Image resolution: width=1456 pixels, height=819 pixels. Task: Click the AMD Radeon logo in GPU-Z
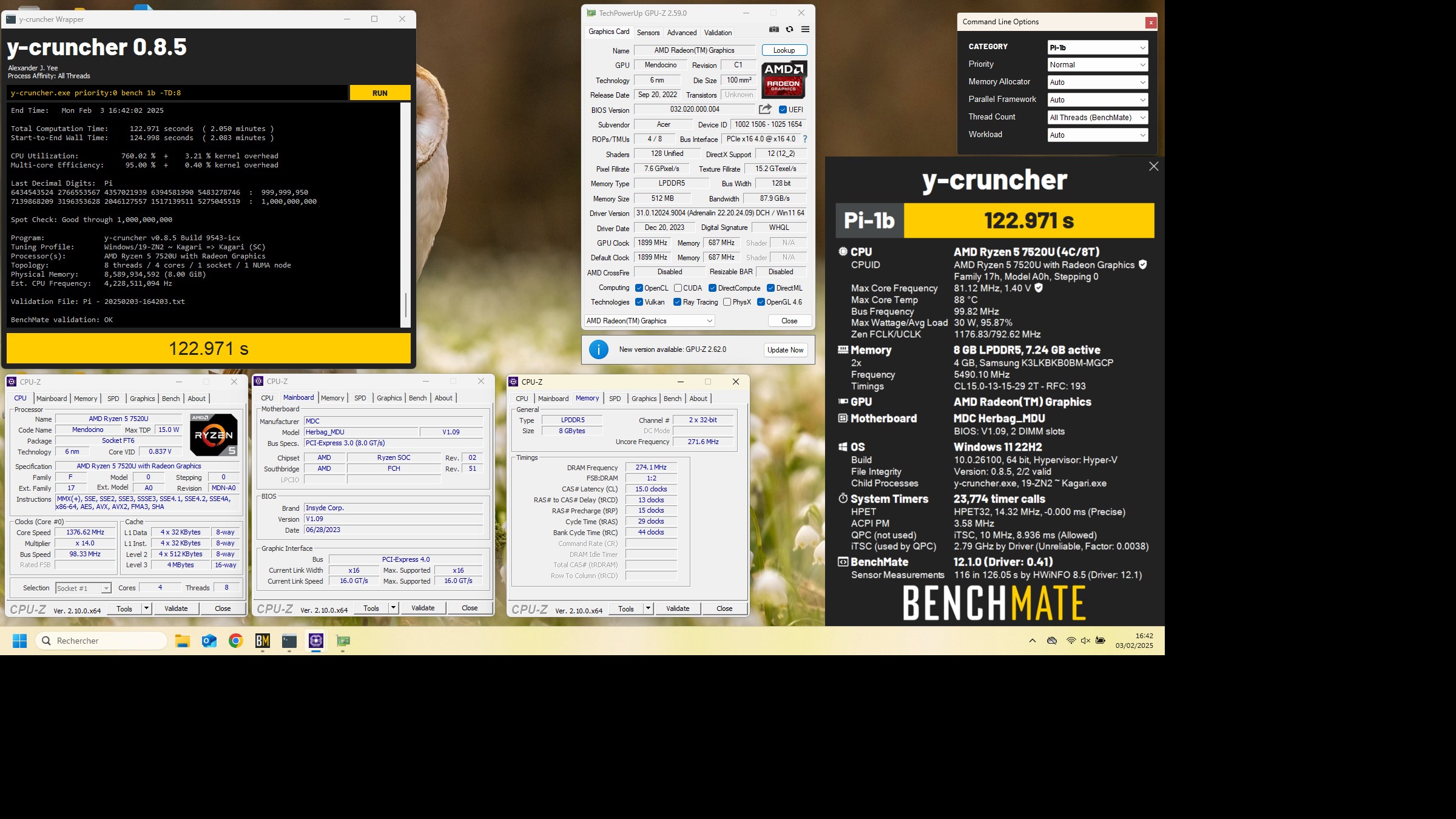(784, 79)
